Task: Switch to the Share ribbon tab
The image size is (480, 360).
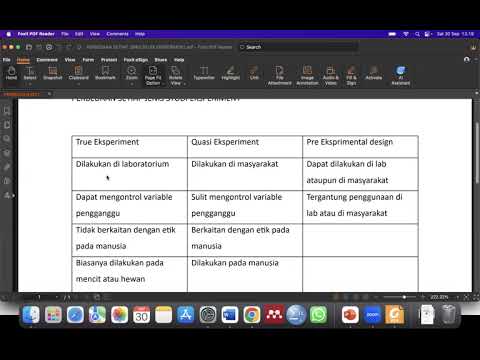Action: pyautogui.click(x=161, y=60)
